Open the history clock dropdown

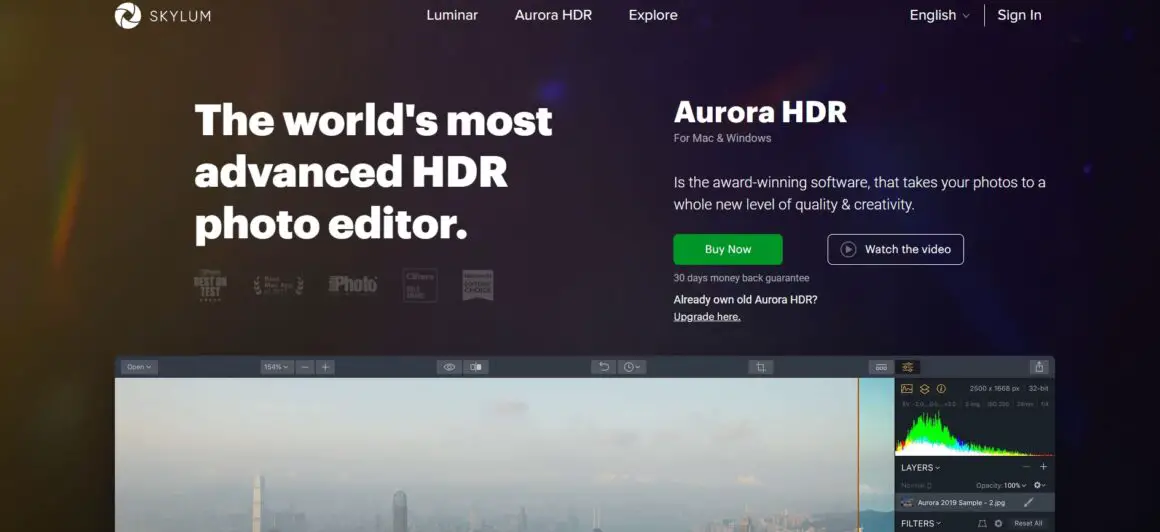point(632,367)
